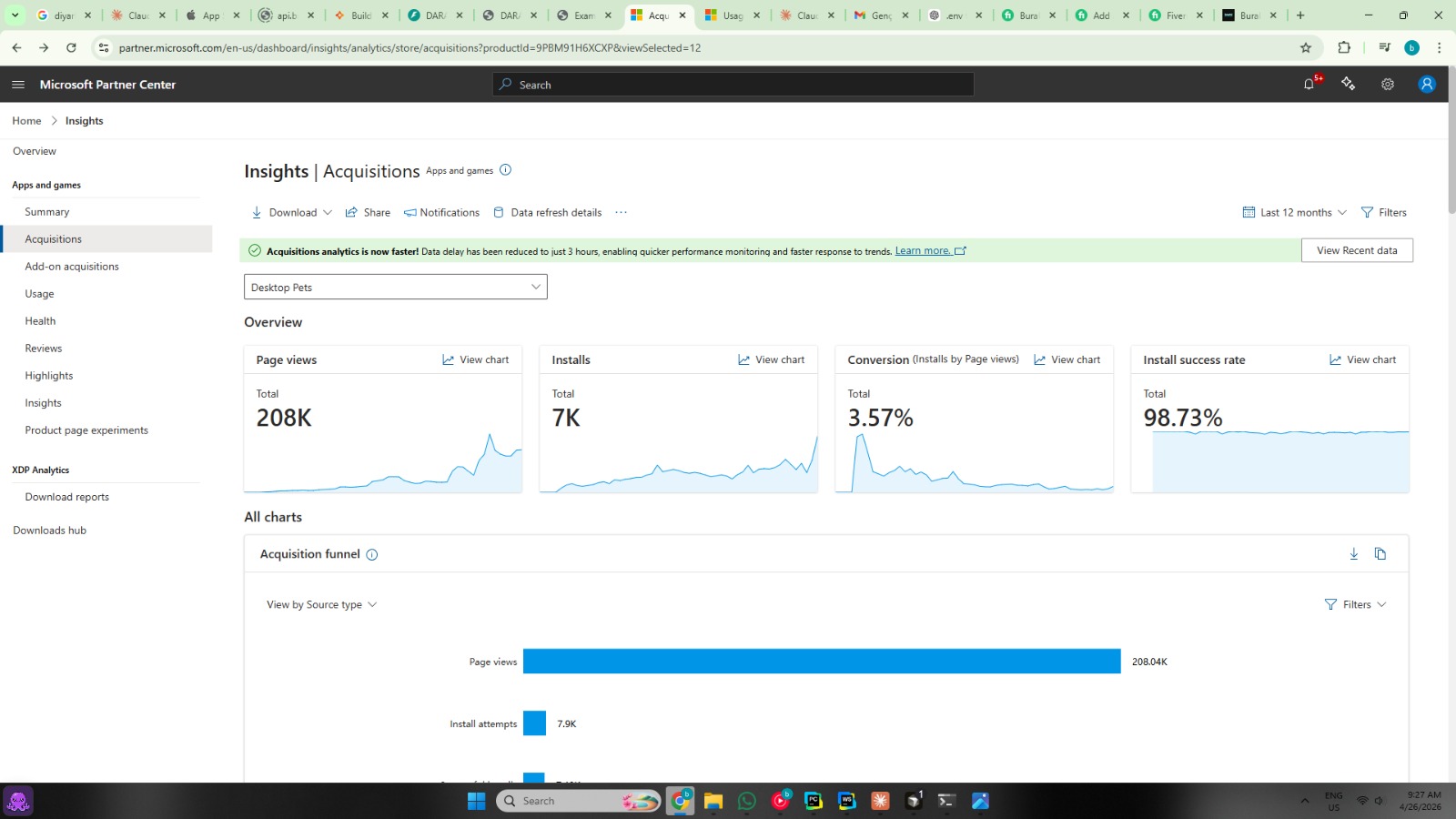Open the browser extensions puzzle icon

[x=1344, y=48]
